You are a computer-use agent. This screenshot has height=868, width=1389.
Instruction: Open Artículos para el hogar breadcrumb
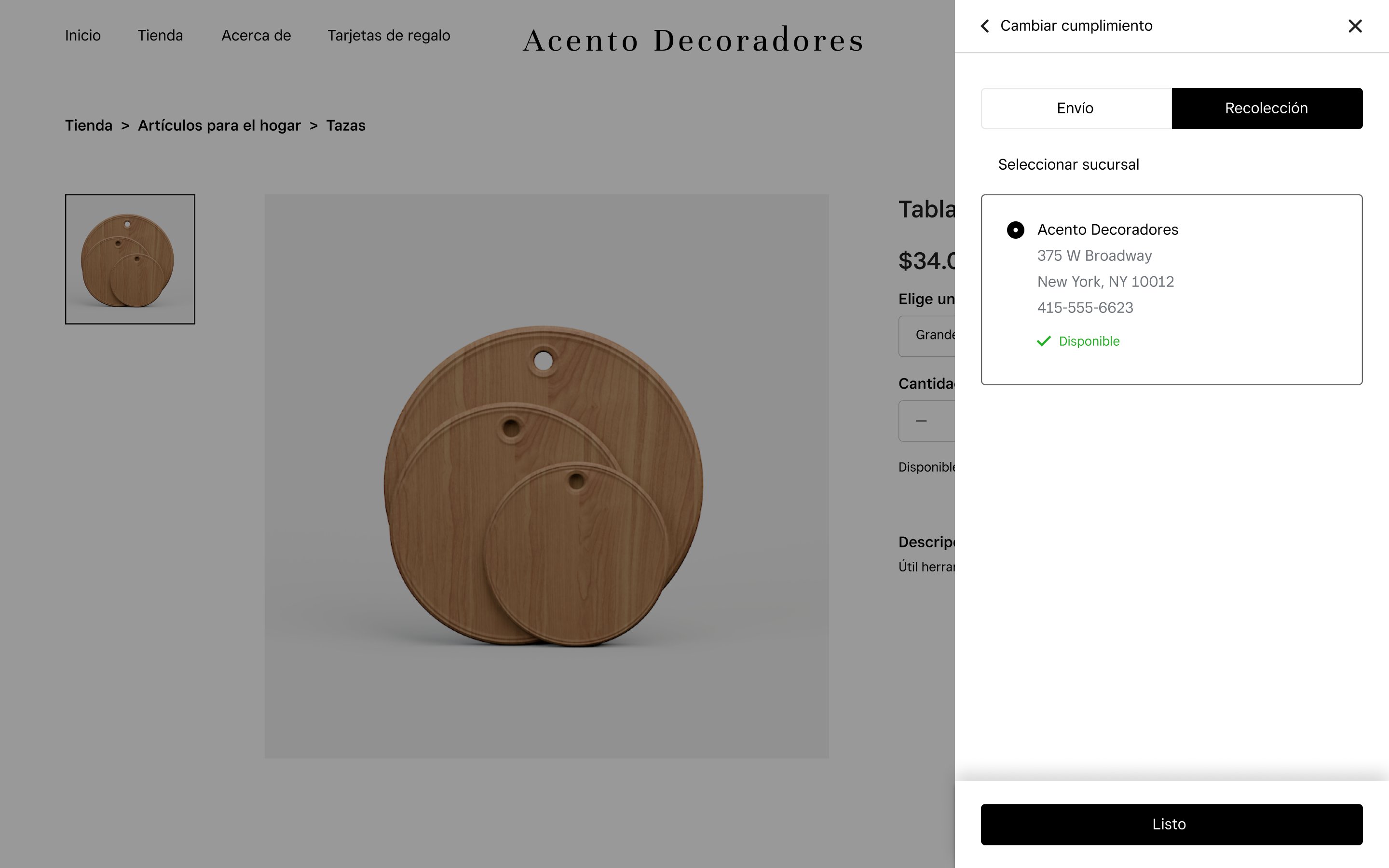click(x=218, y=126)
